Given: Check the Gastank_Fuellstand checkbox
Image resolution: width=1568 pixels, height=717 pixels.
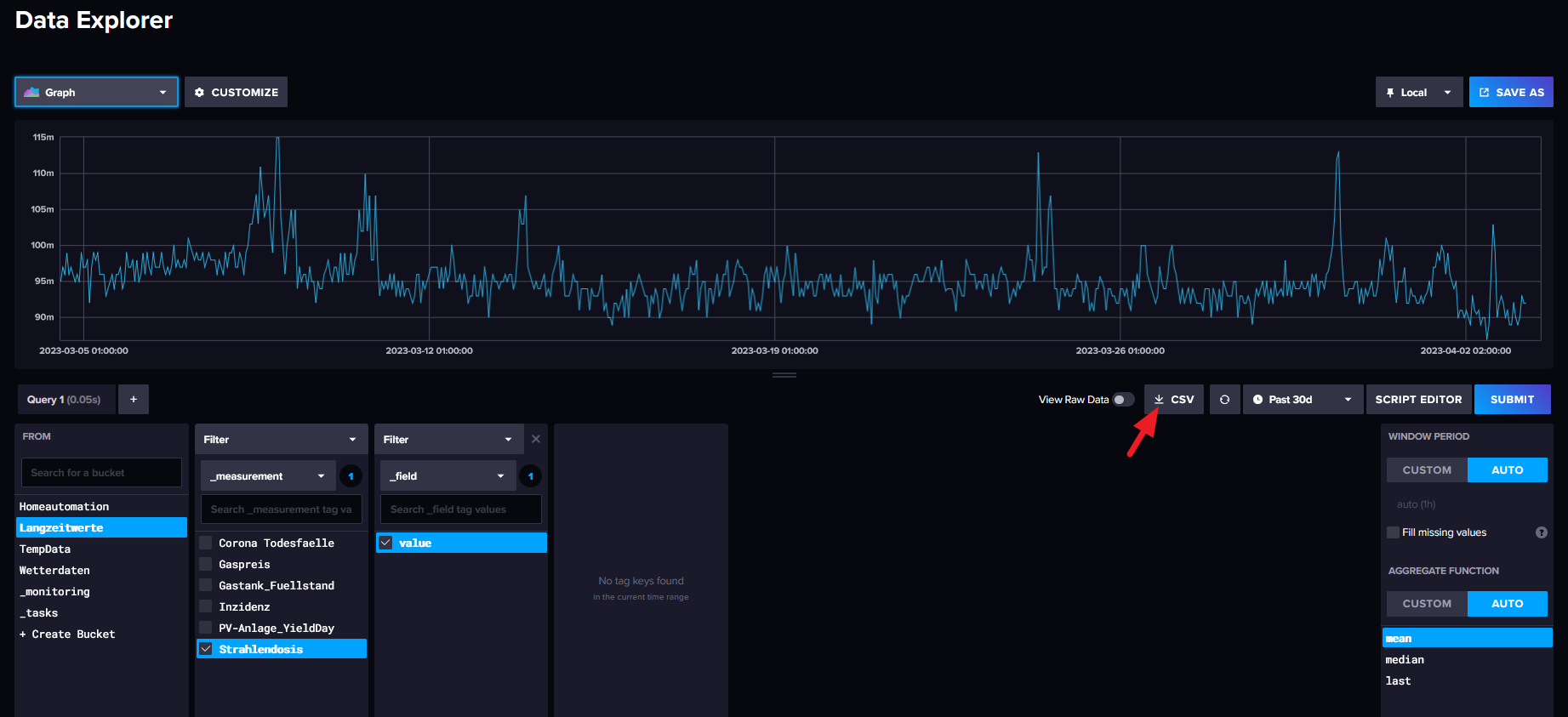Looking at the screenshot, I should click(206, 585).
